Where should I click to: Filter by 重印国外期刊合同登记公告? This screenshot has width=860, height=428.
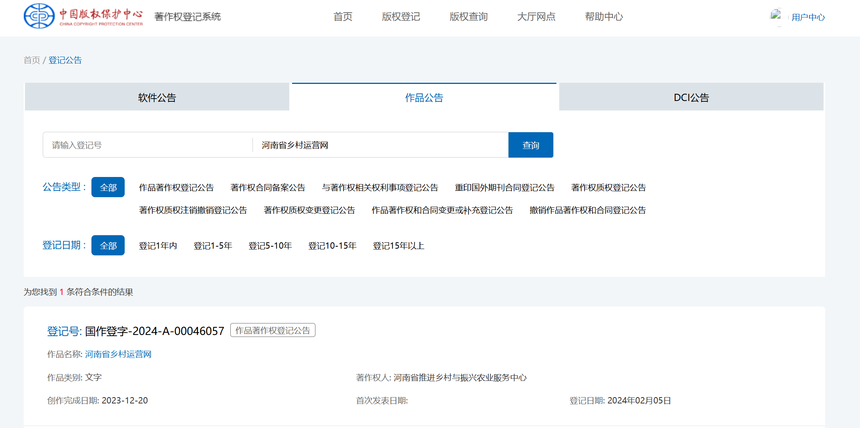click(505, 188)
